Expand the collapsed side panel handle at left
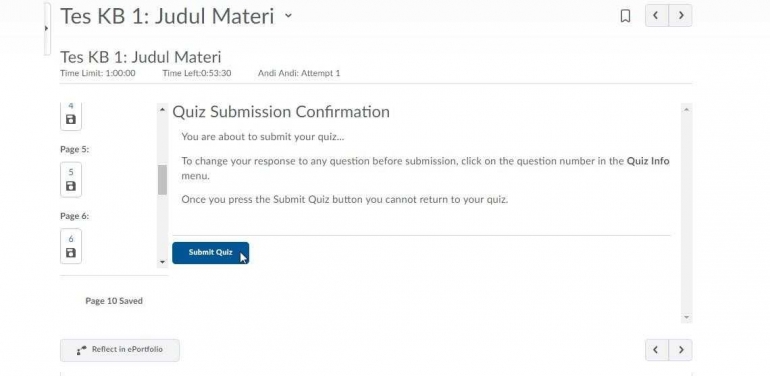Screen dimensions: 770x376 point(47,28)
